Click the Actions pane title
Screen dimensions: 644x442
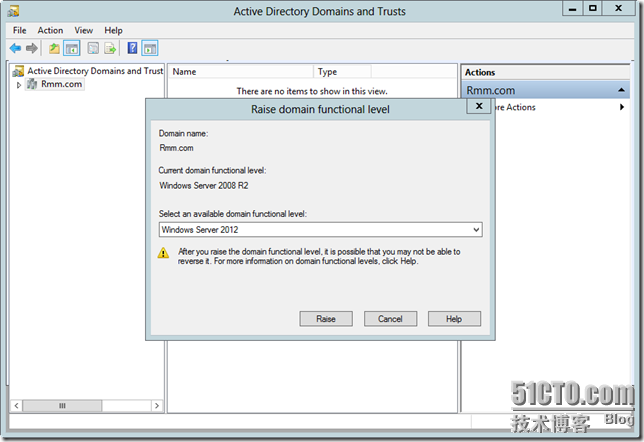tap(480, 72)
